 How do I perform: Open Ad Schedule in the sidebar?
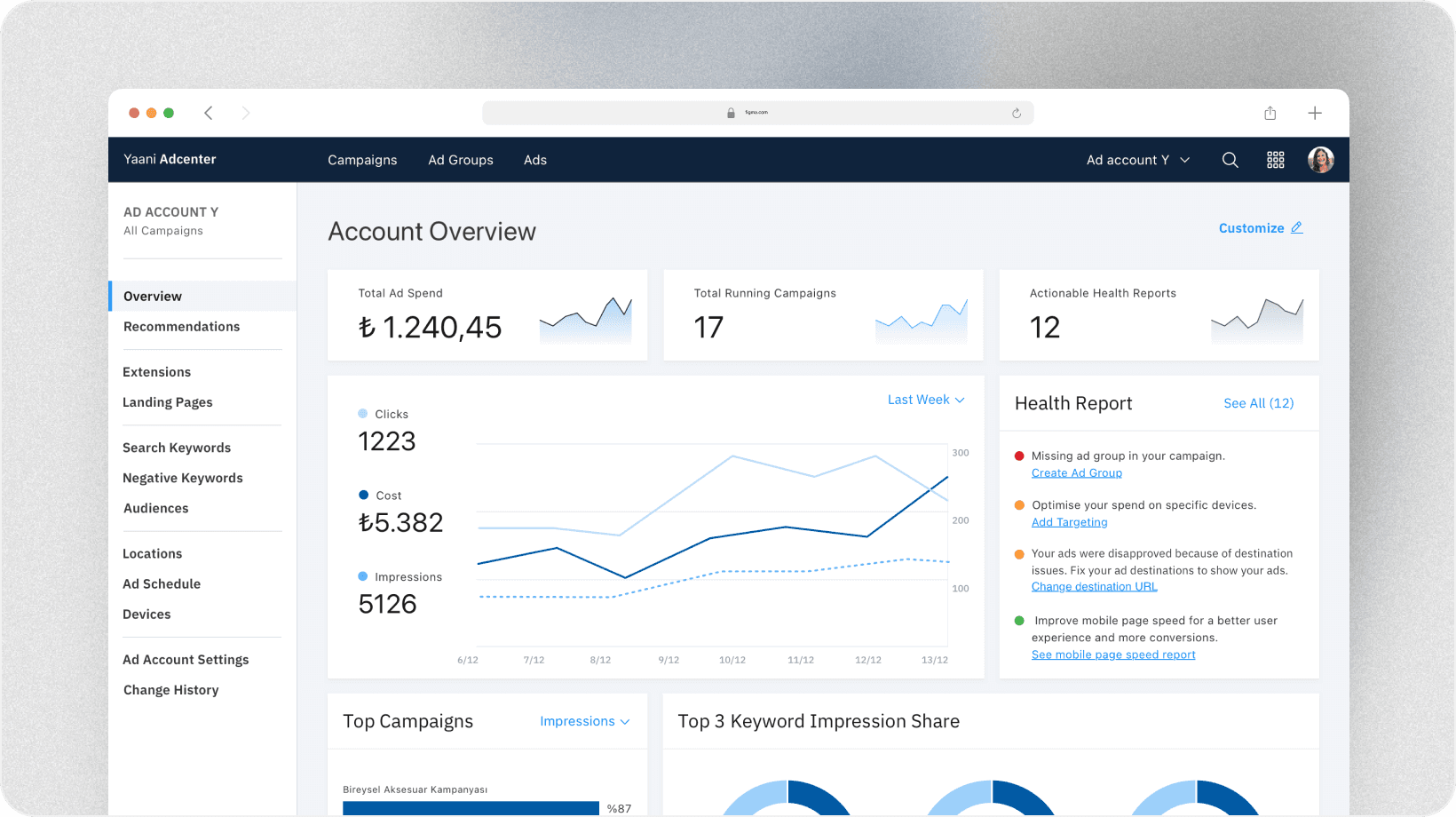pos(162,583)
